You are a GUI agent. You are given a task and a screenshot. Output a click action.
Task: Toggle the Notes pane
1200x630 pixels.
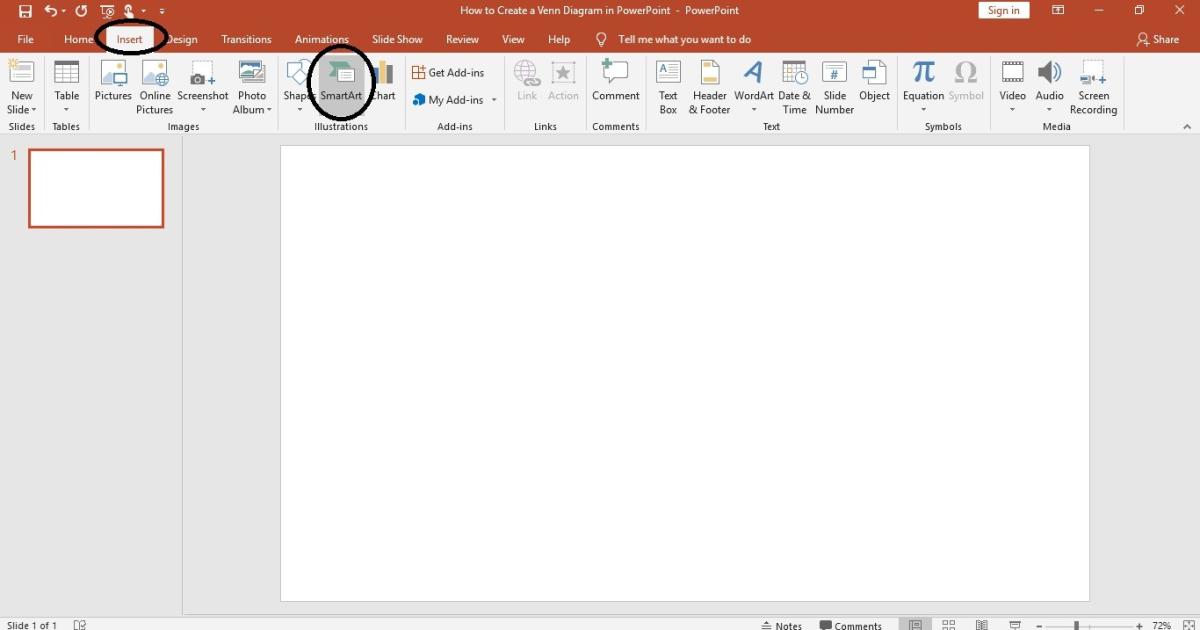click(x=783, y=623)
